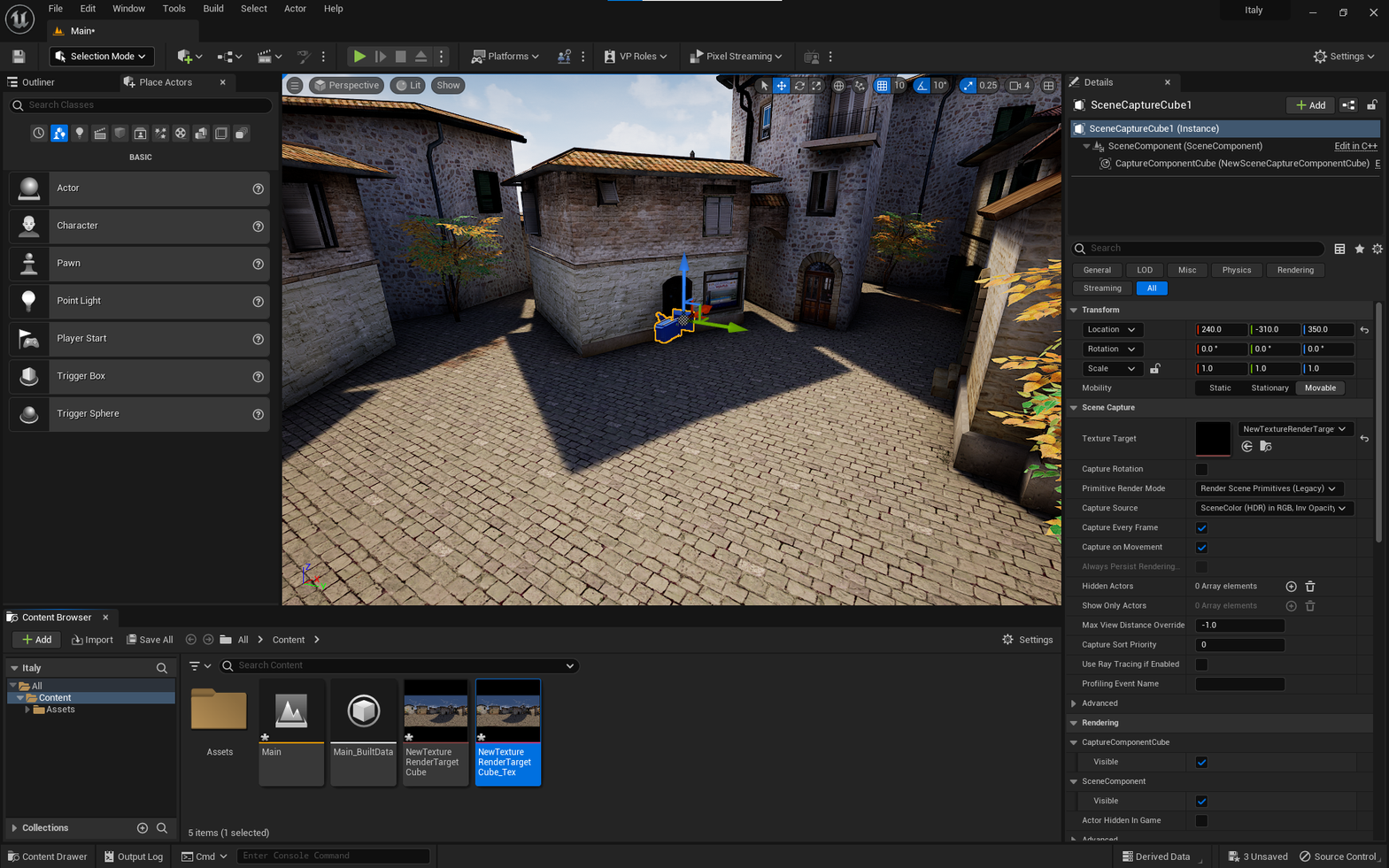Uncheck Capture Every Frame

[x=1201, y=528]
